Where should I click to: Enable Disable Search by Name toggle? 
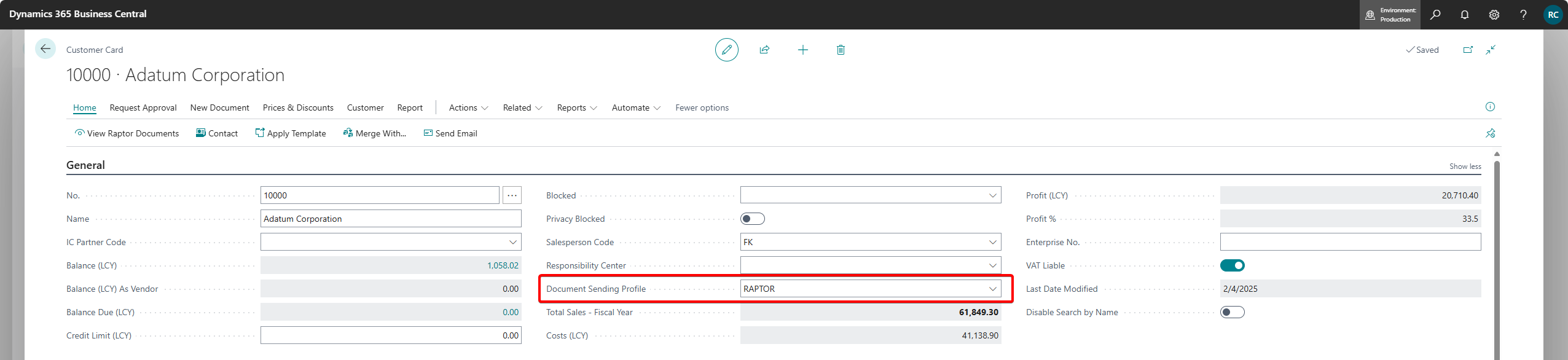click(x=1232, y=312)
